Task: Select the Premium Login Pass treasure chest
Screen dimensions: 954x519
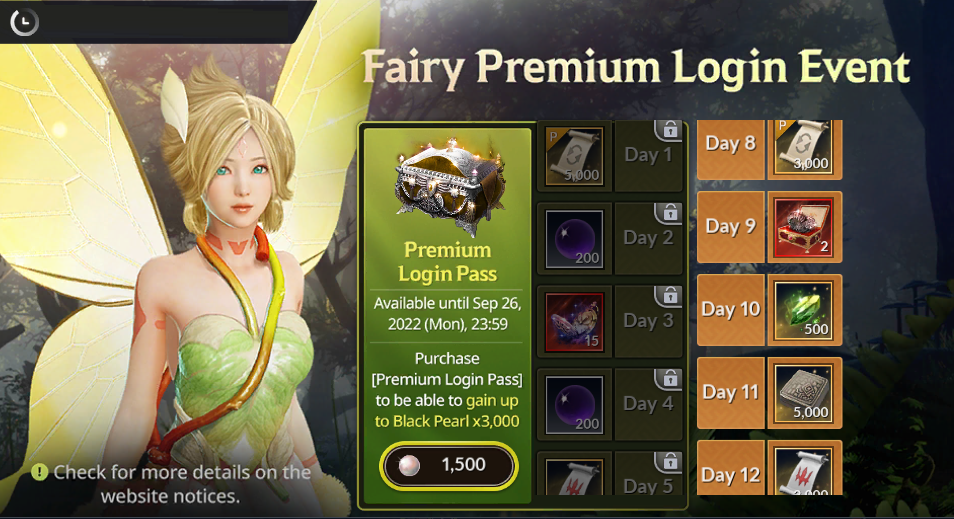Action: (x=448, y=186)
